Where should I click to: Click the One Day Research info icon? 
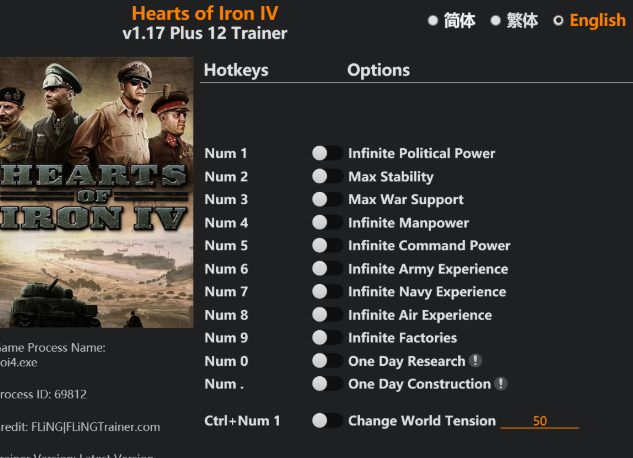pos(476,361)
